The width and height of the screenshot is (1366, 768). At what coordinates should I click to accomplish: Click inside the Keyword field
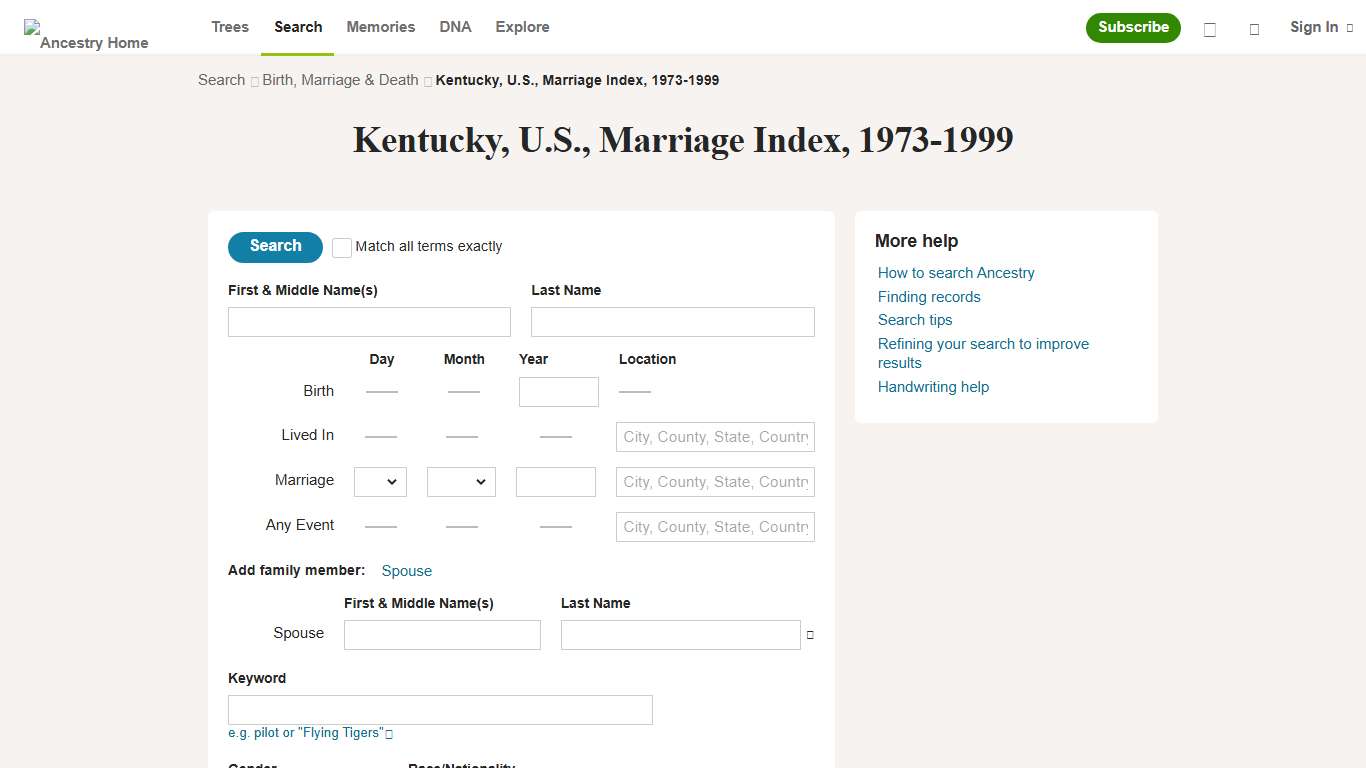coord(439,709)
